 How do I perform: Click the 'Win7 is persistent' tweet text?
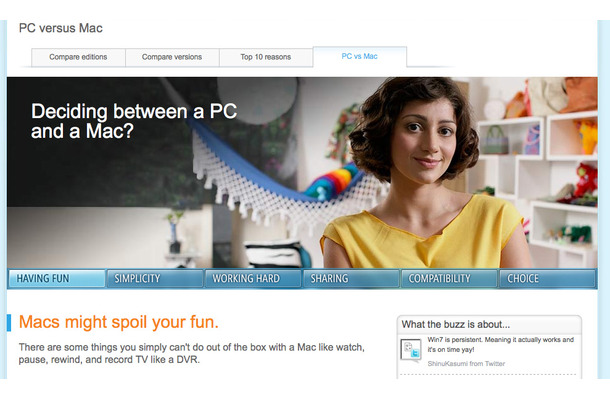click(501, 344)
